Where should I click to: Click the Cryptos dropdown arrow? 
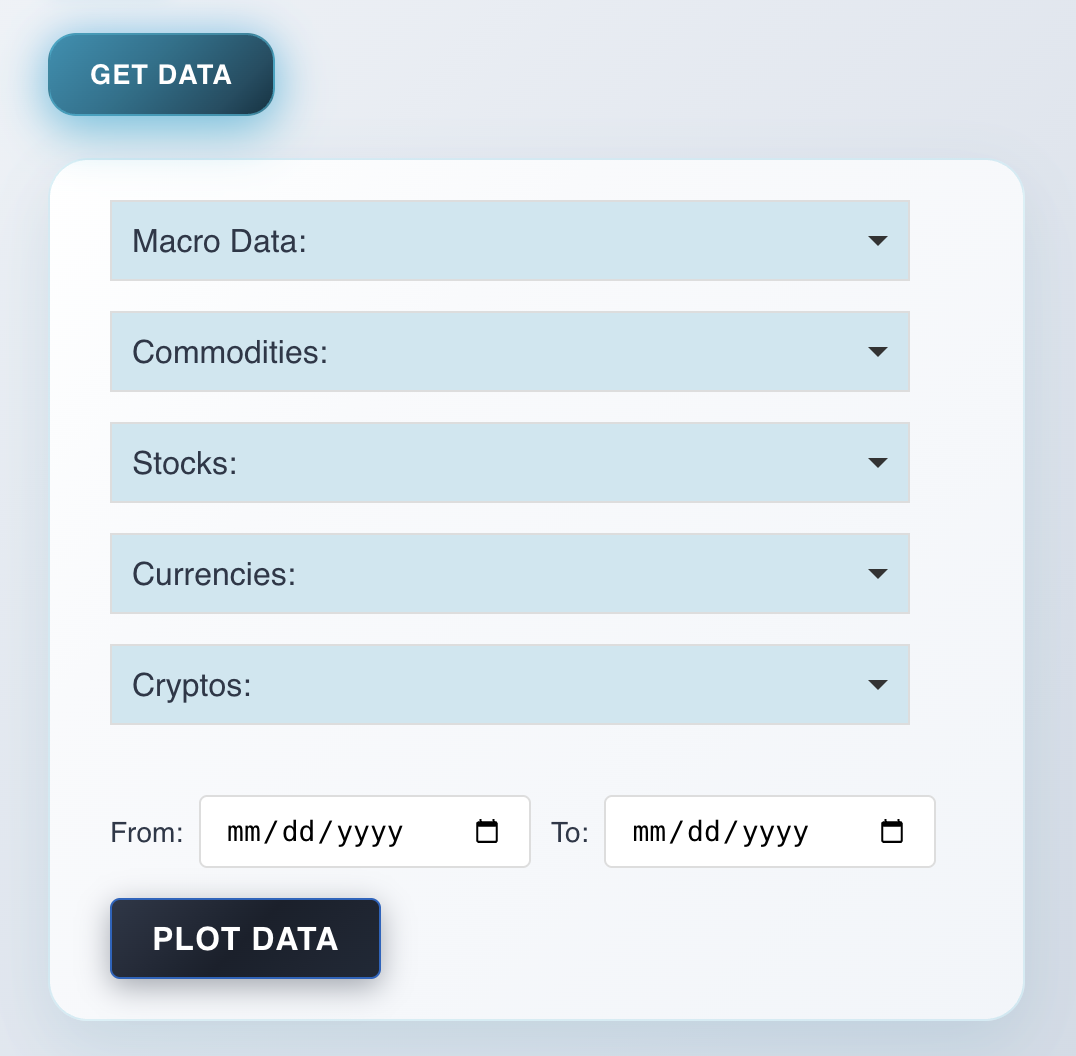click(x=877, y=685)
